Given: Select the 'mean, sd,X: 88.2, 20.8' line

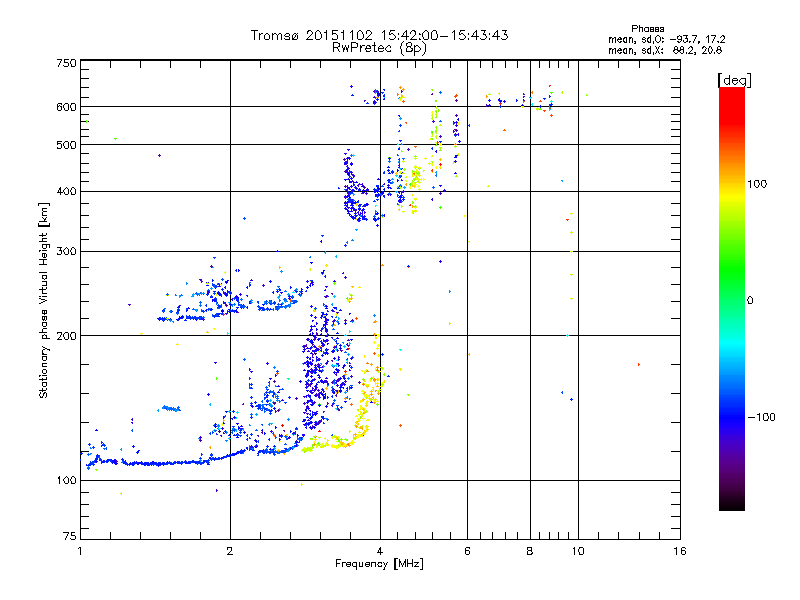Looking at the screenshot, I should [x=665, y=50].
